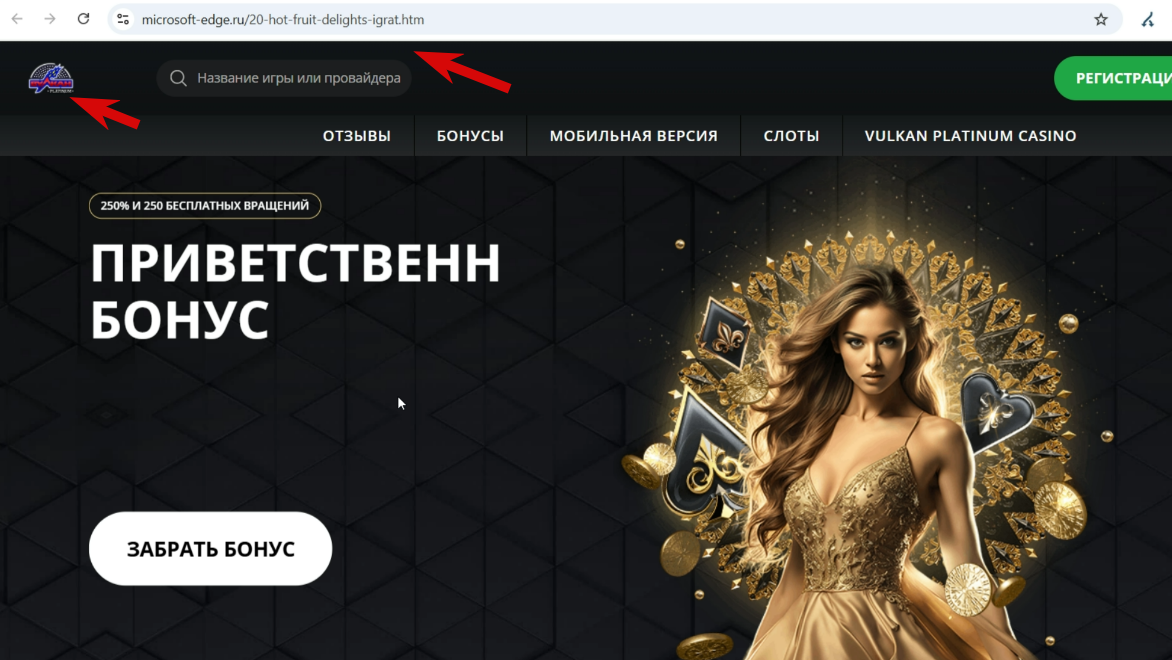This screenshot has width=1172, height=660.
Task: Open VULKAN PLATINUM CASINO link
Action: (x=970, y=136)
